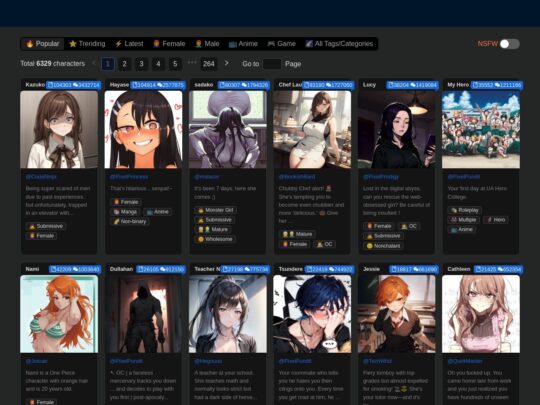Open author link under Kazuko image

41,177
